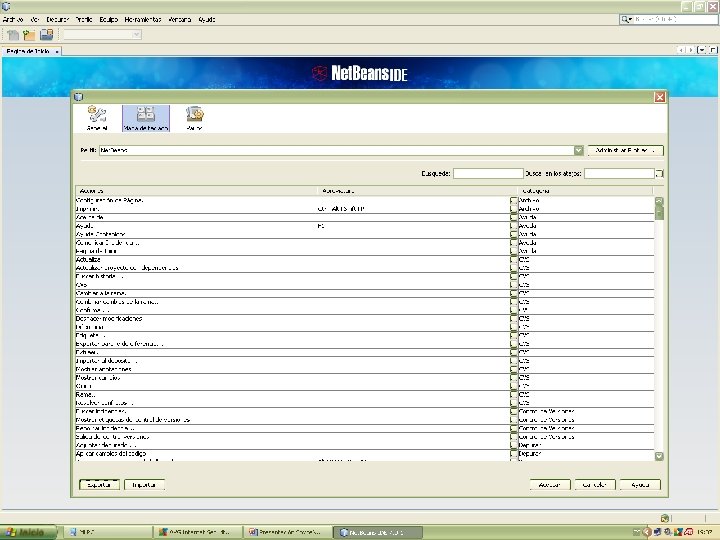Open the Archivo menu

click(13, 19)
